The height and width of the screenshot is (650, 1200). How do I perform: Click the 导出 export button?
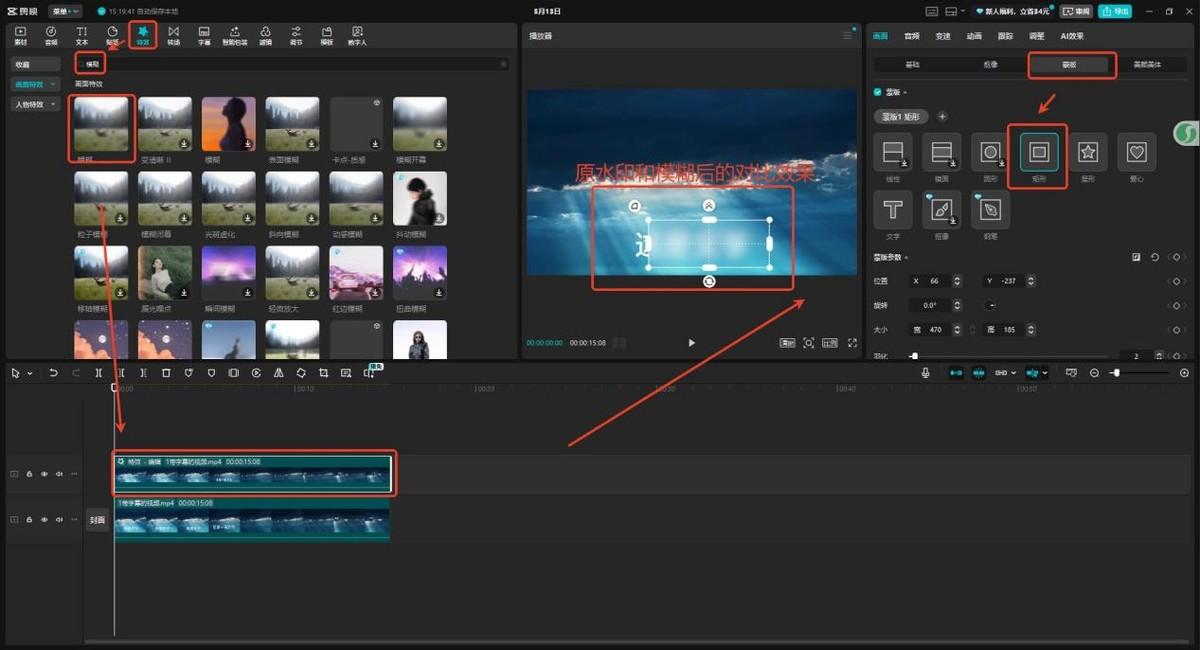click(1114, 11)
